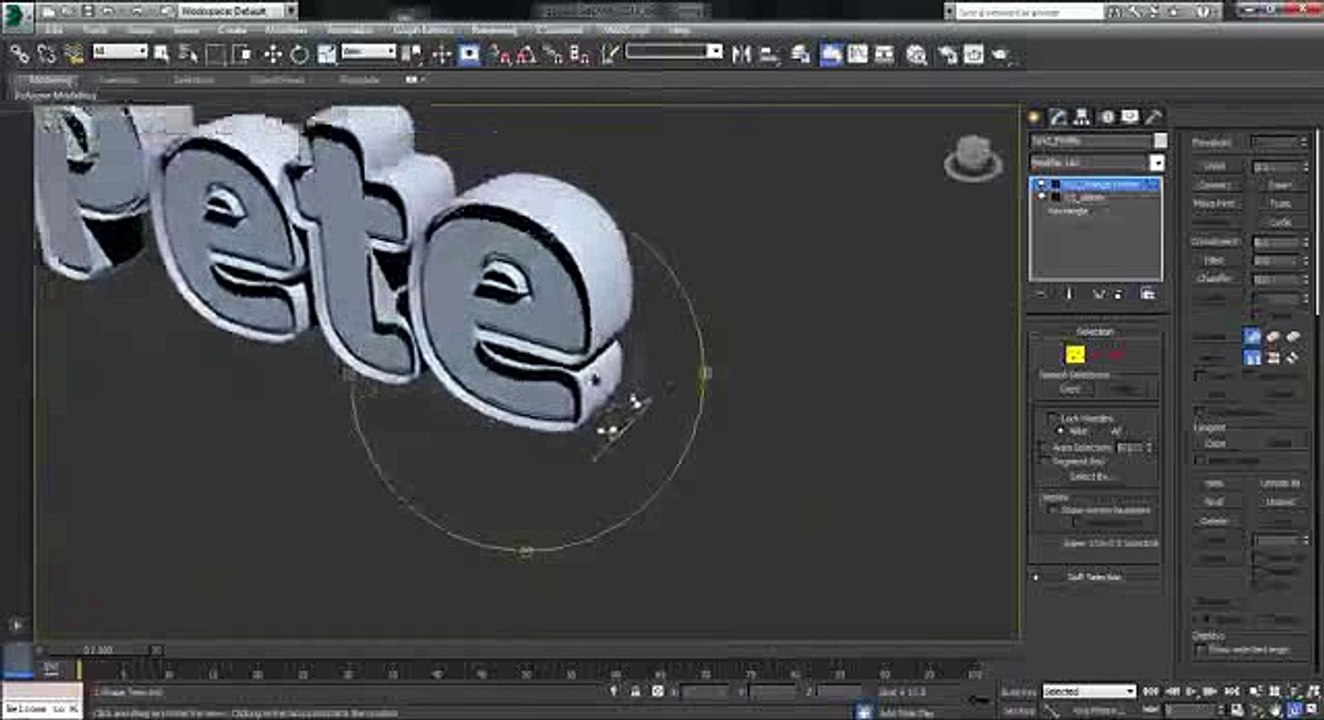Toggle the Window/Crossing selection icon
This screenshot has width=1324, height=720.
tap(241, 54)
